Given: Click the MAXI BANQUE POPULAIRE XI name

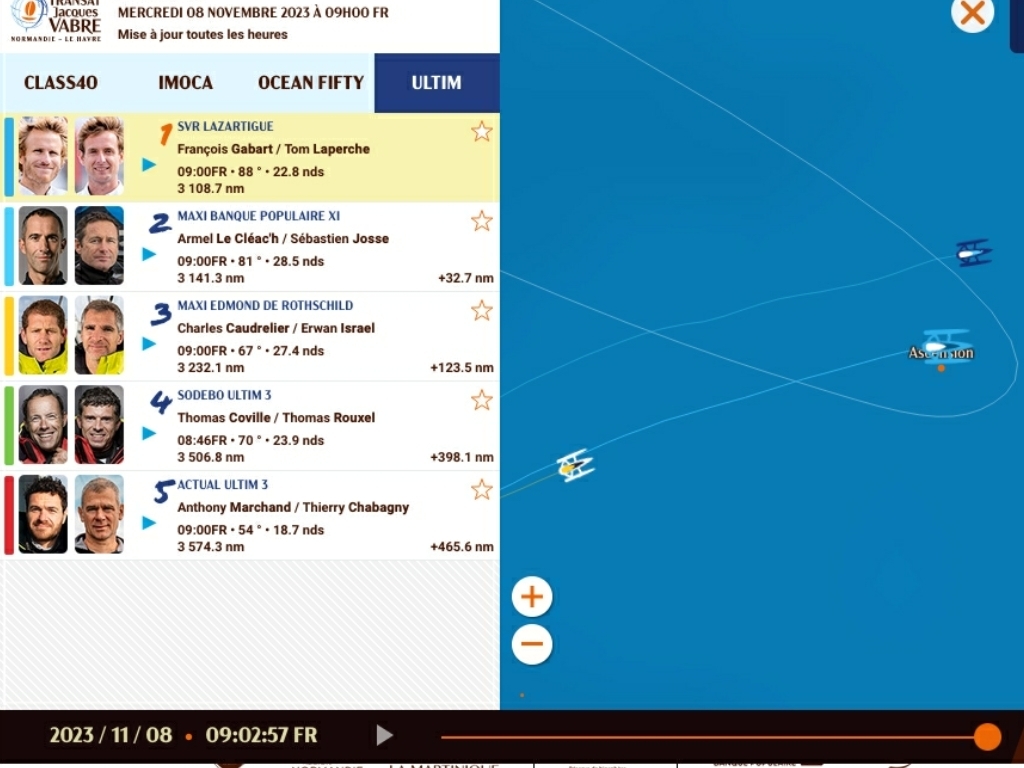Looking at the screenshot, I should [x=259, y=216].
